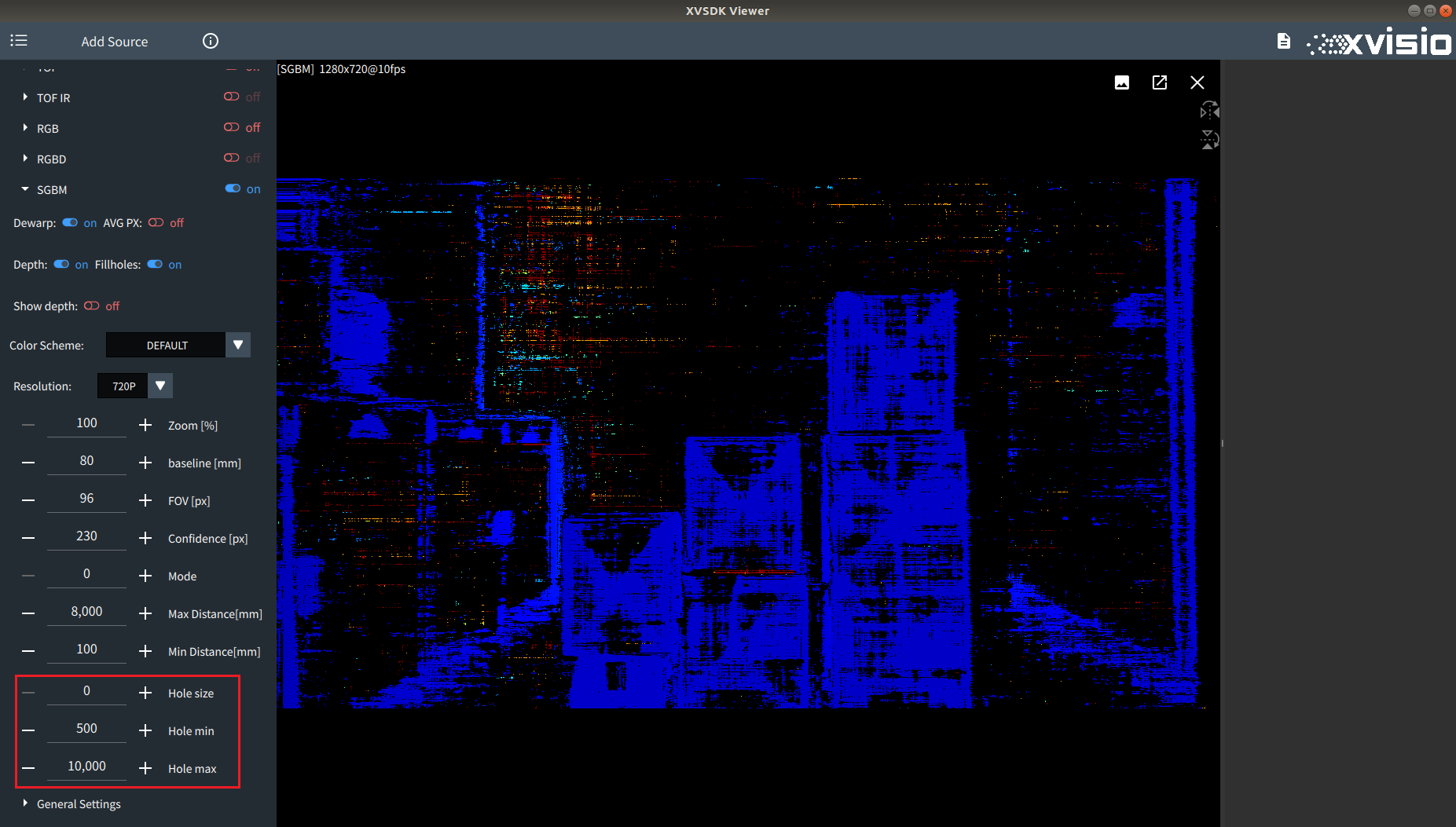Edit the Hole min value field

pos(86,729)
